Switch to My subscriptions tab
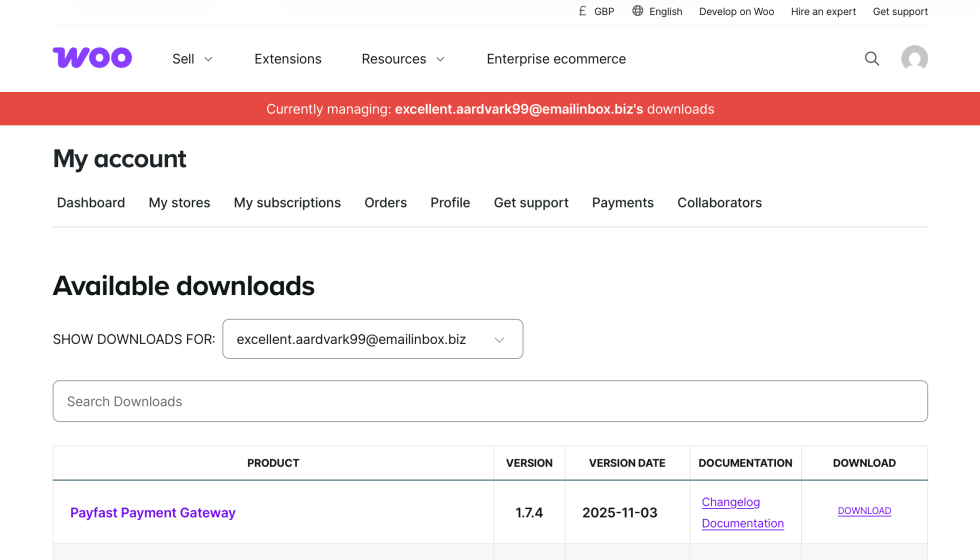The image size is (980, 560). coord(287,203)
